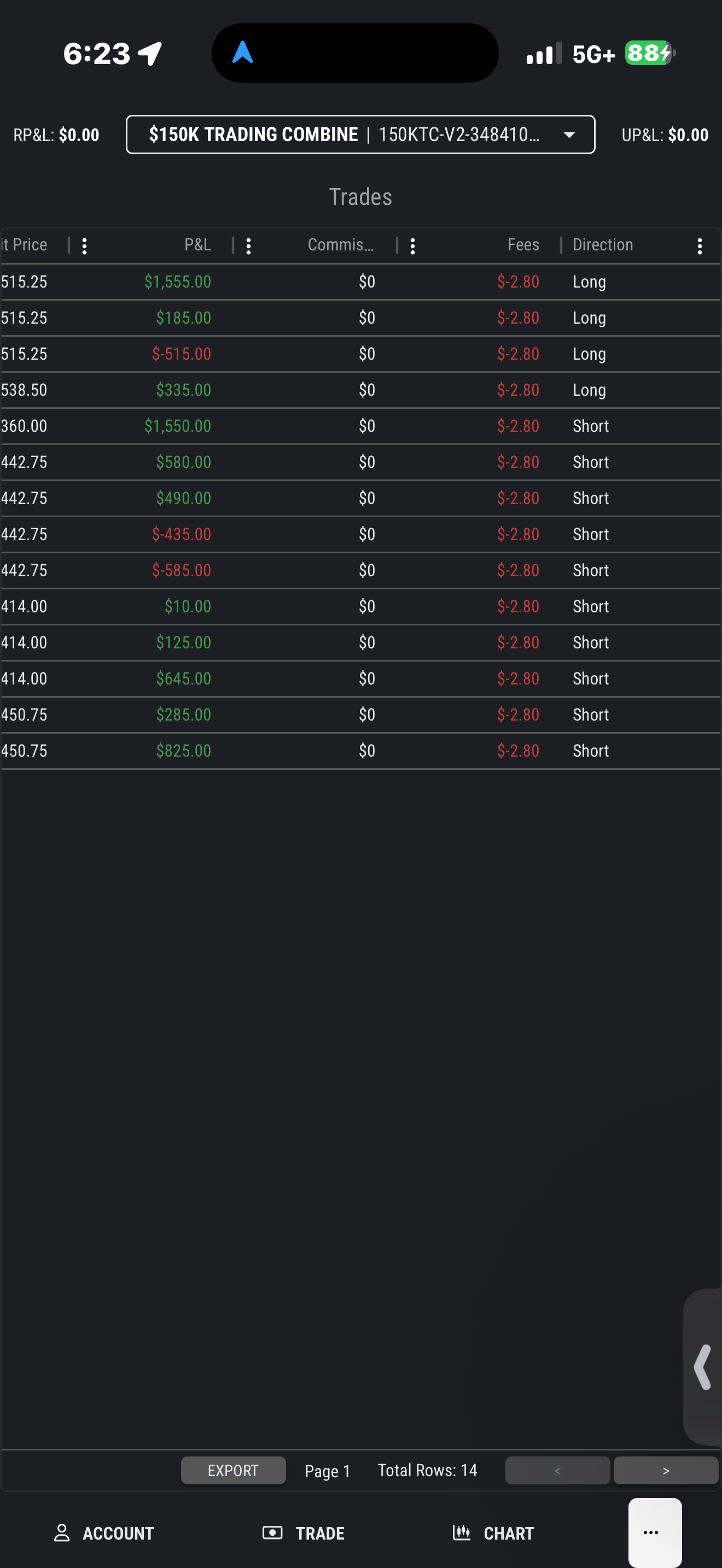Select the $285.00 P&L cell

coord(184,715)
